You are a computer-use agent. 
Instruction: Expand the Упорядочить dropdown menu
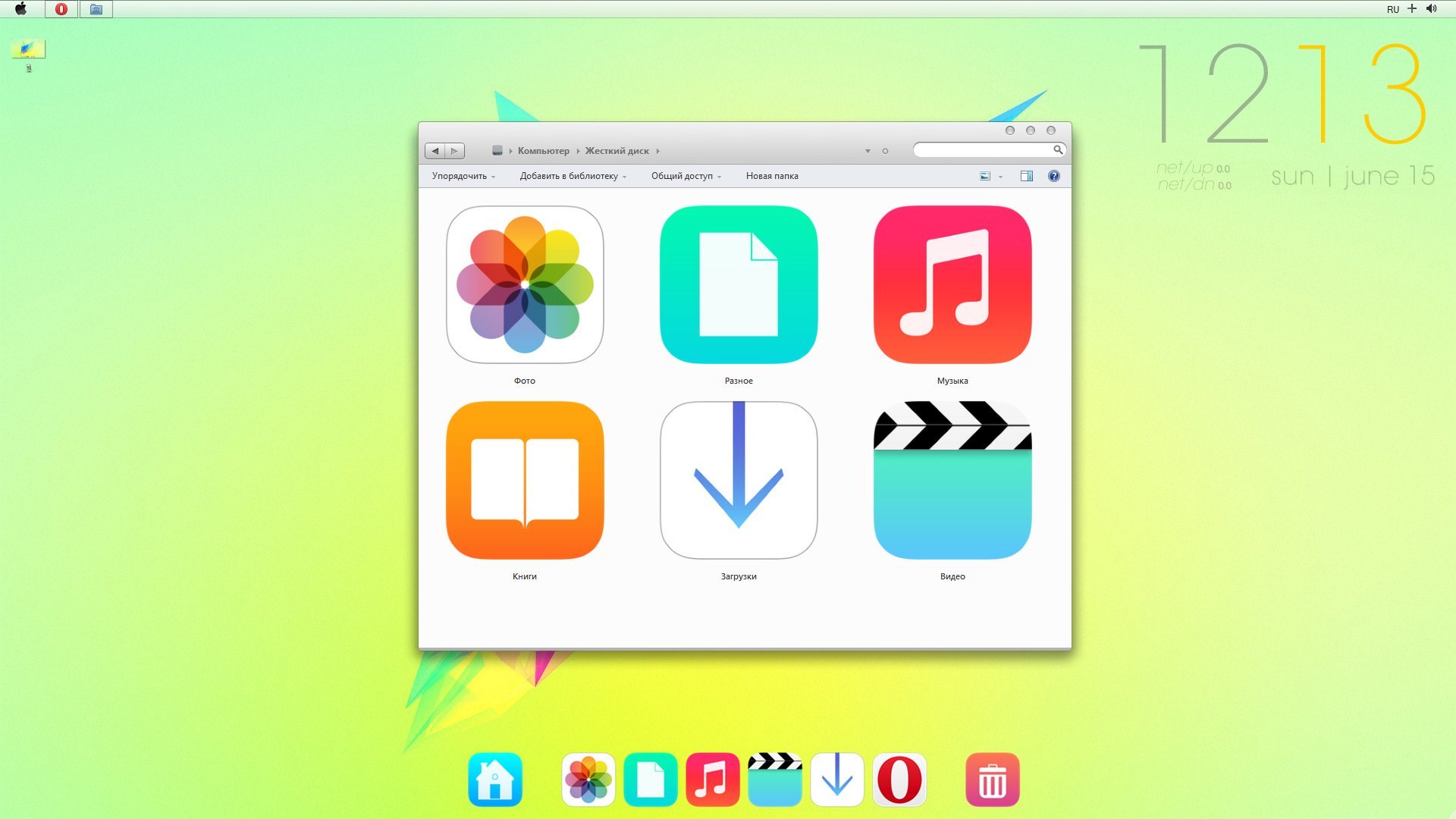coord(463,176)
